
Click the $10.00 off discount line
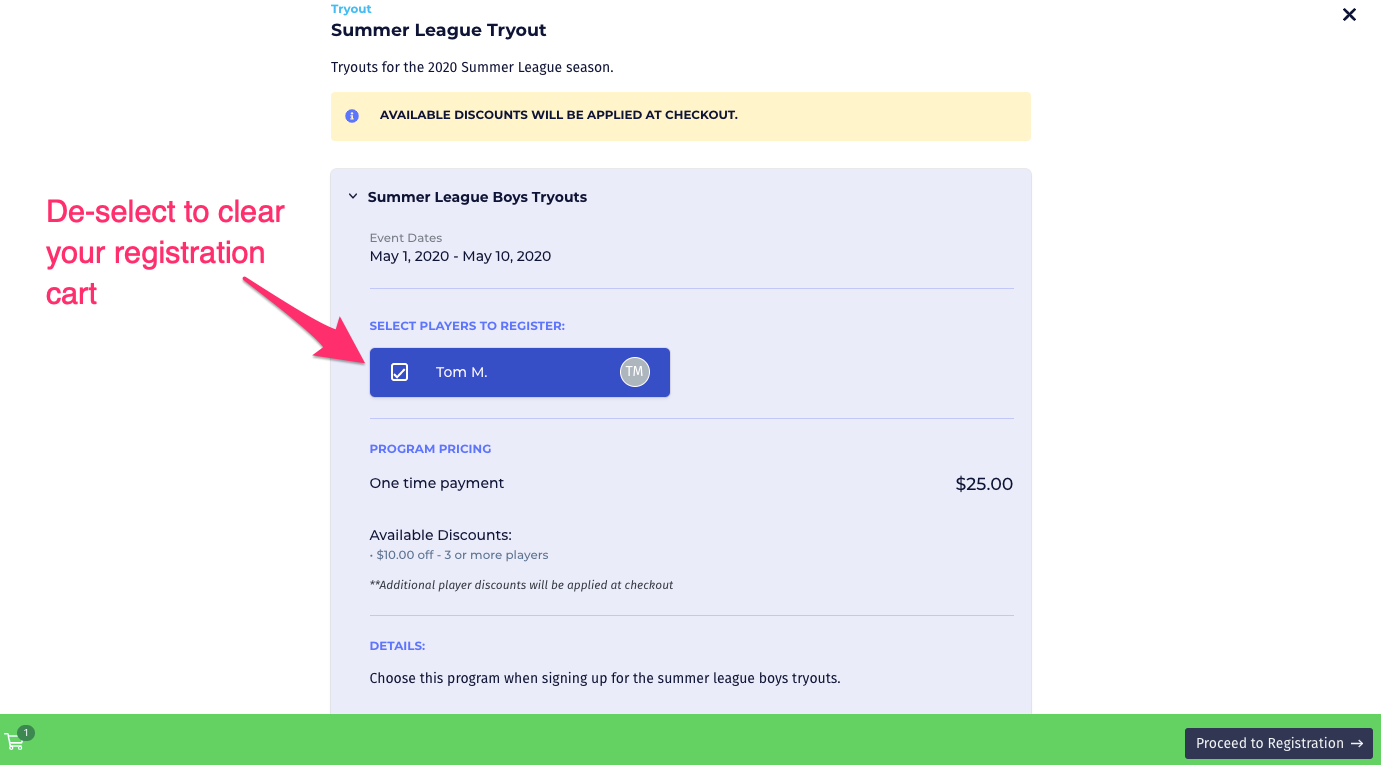pos(459,555)
